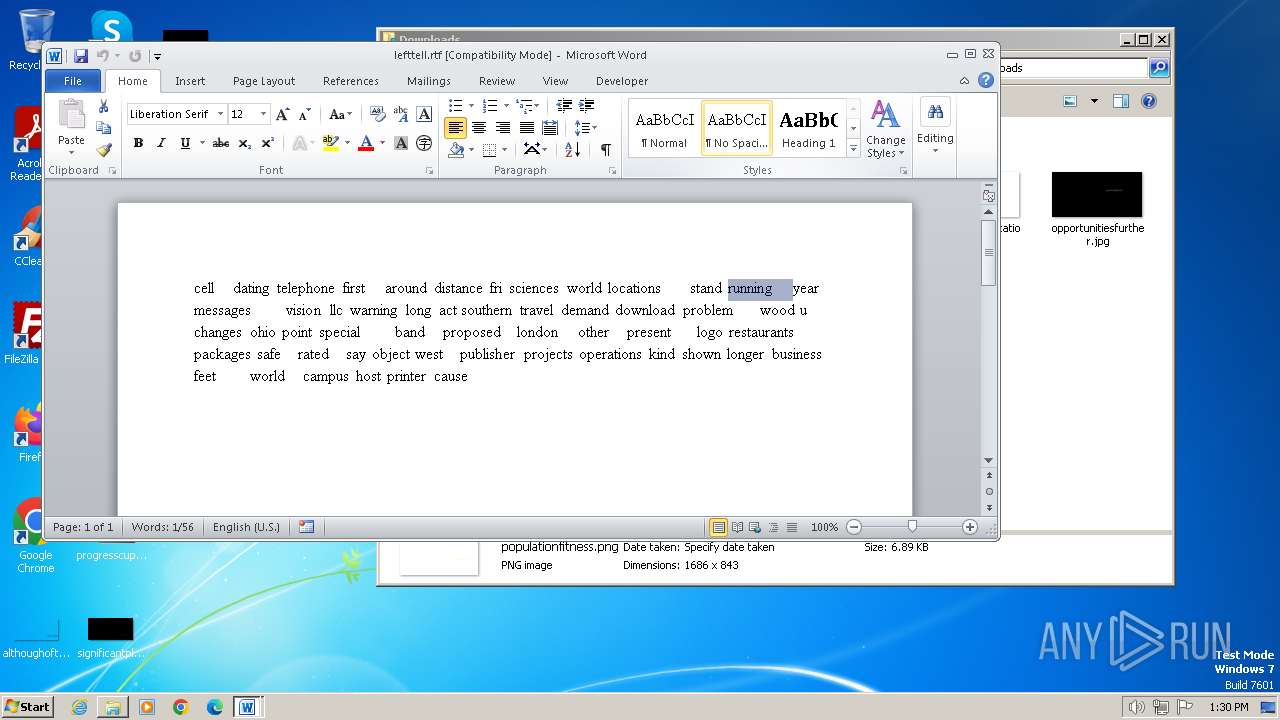
Task: Click the character border icon
Action: (424, 114)
